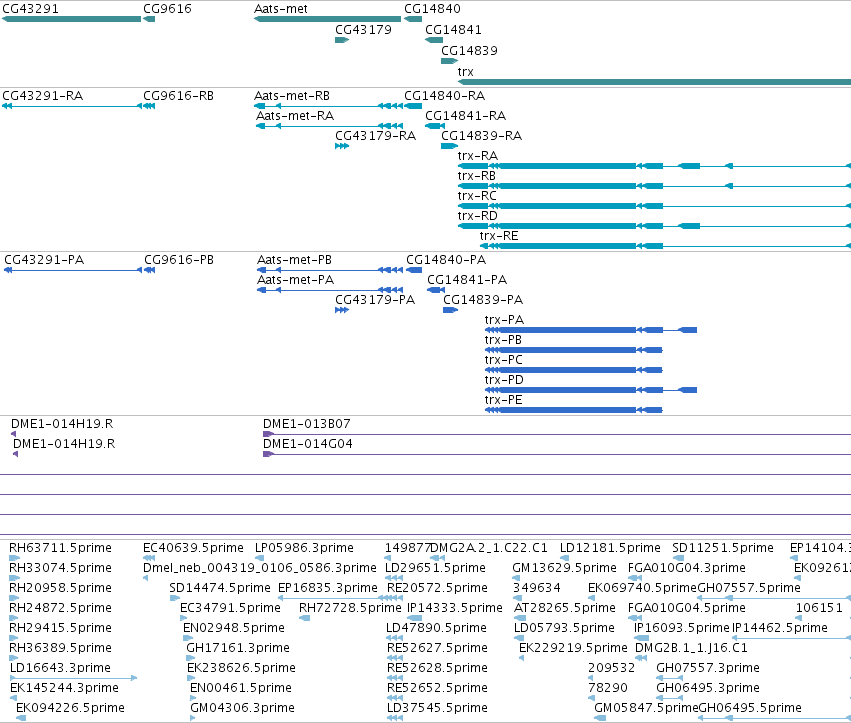Select the trx-PA protein label
The image size is (851, 723).
pyautogui.click(x=504, y=320)
